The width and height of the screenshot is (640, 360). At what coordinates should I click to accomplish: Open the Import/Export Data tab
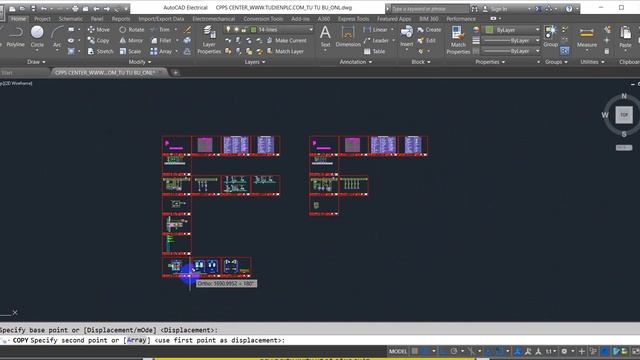(x=161, y=19)
